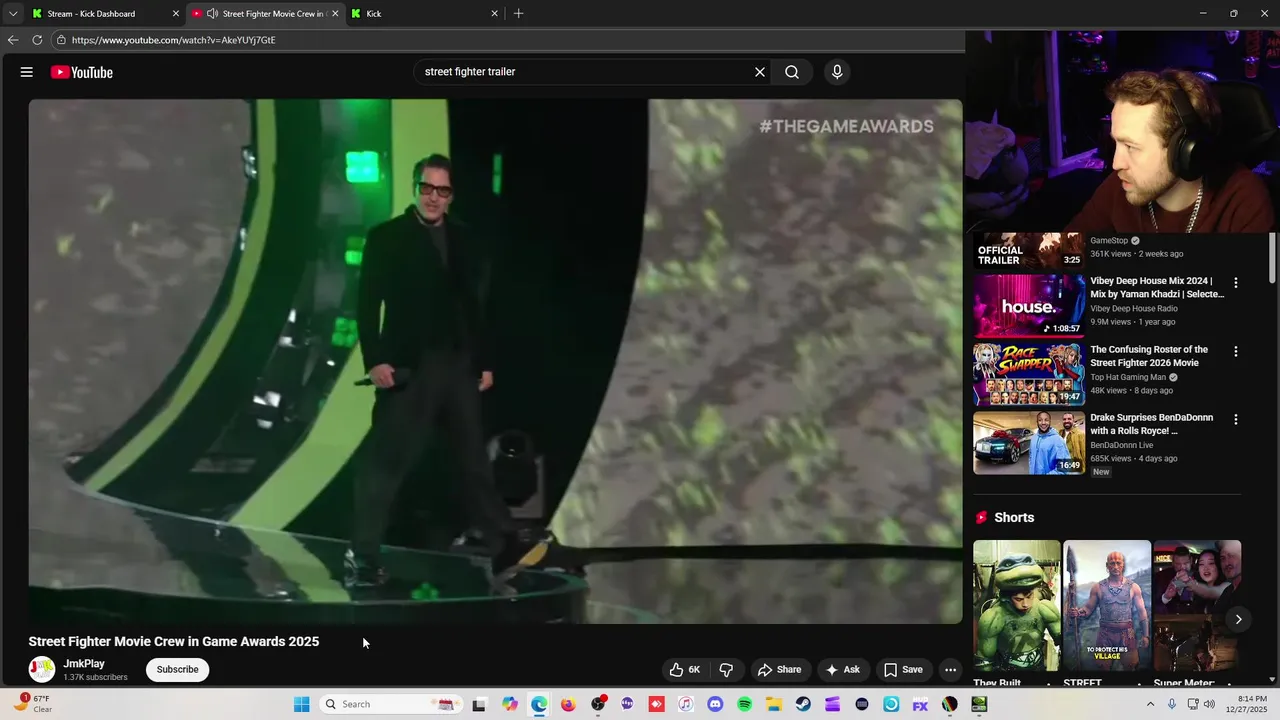
Task: Open the Ask AI button
Action: click(x=842, y=670)
